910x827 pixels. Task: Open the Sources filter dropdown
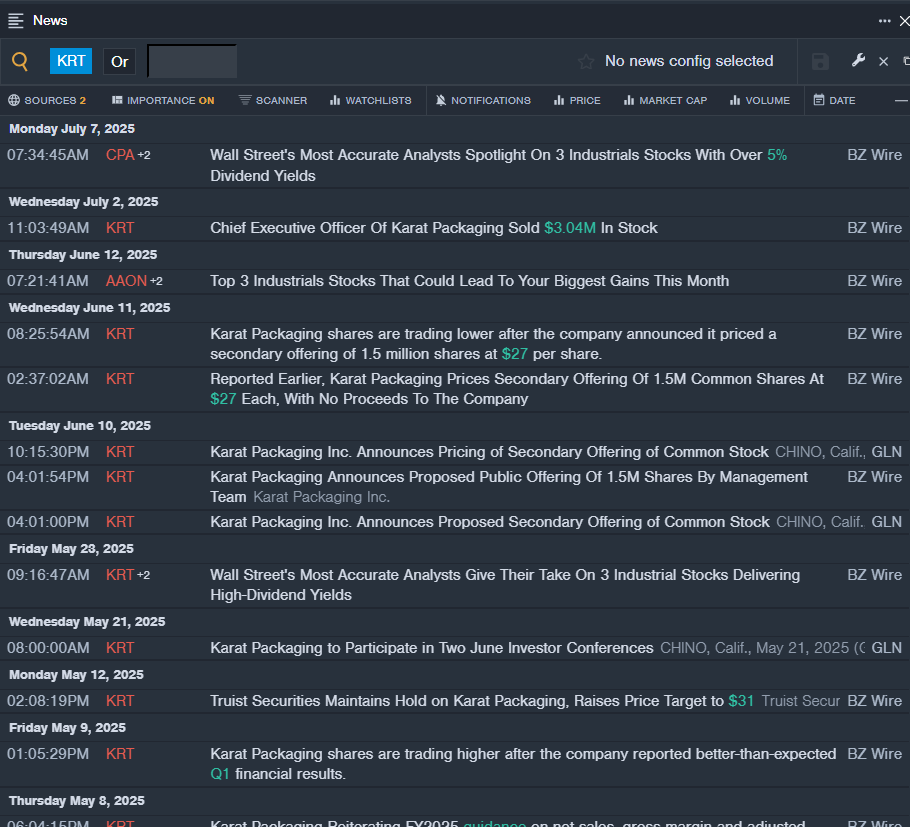[x=47, y=101]
